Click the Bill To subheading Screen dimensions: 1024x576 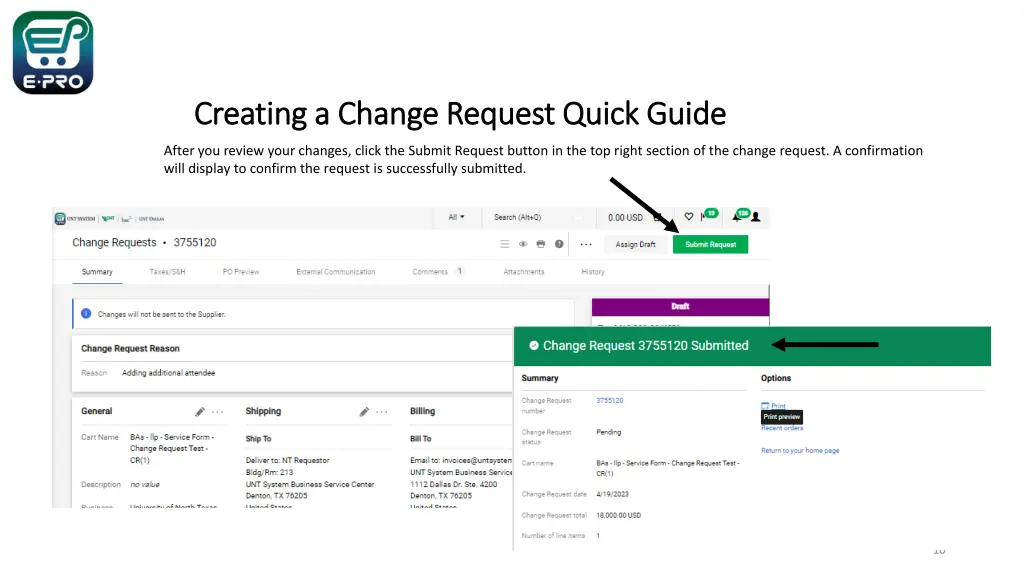tap(421, 439)
